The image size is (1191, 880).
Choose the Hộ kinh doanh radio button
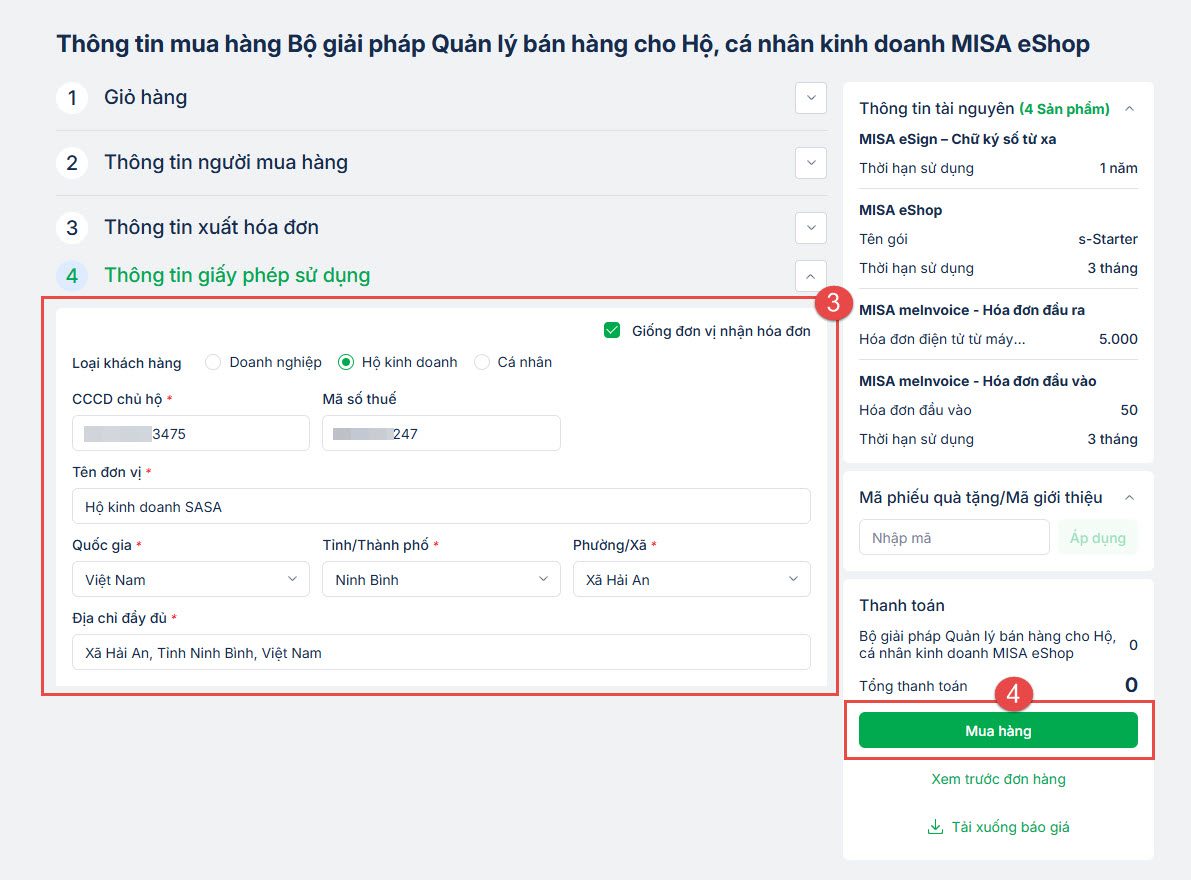click(x=346, y=362)
